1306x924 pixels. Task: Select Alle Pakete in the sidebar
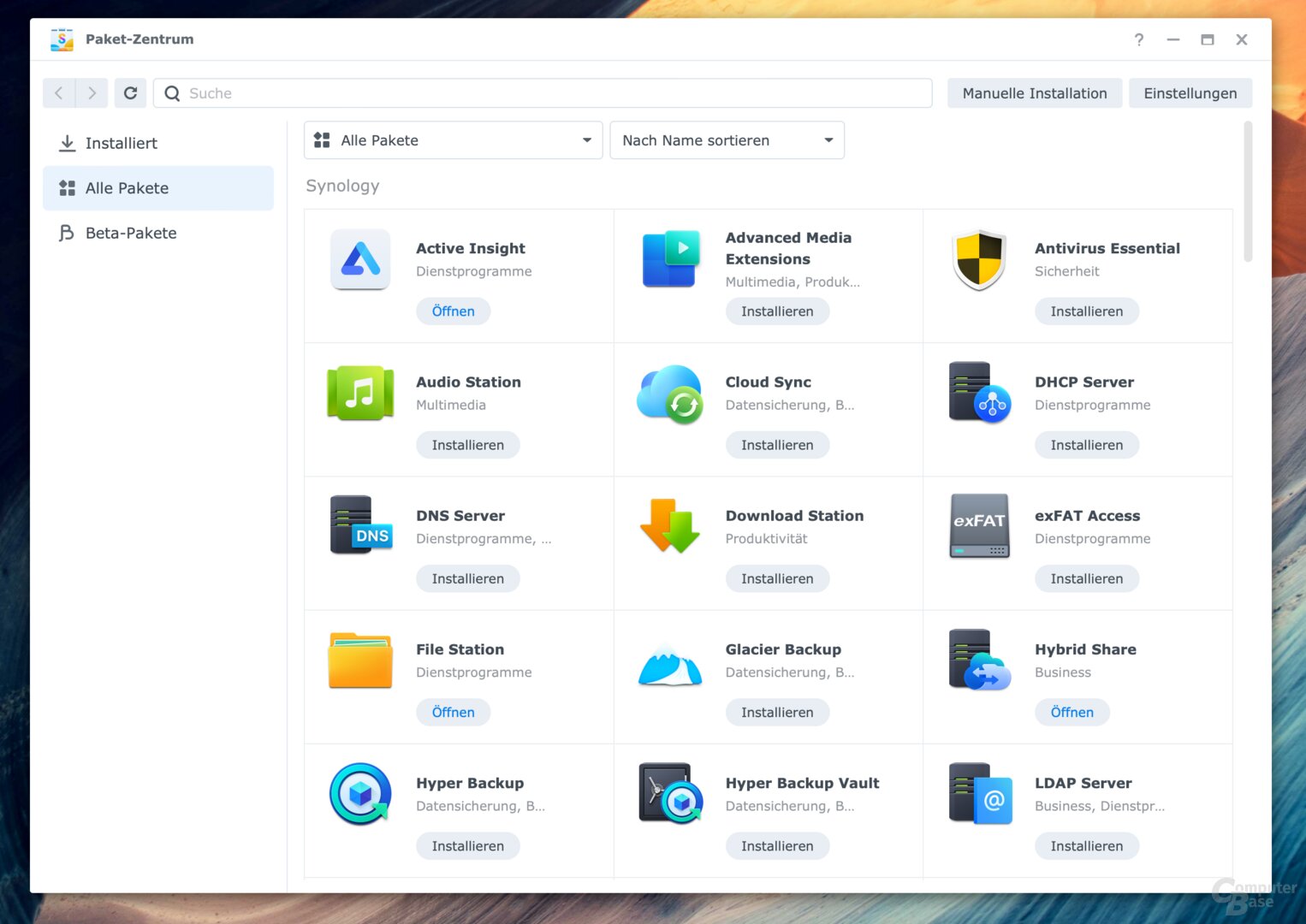[158, 188]
